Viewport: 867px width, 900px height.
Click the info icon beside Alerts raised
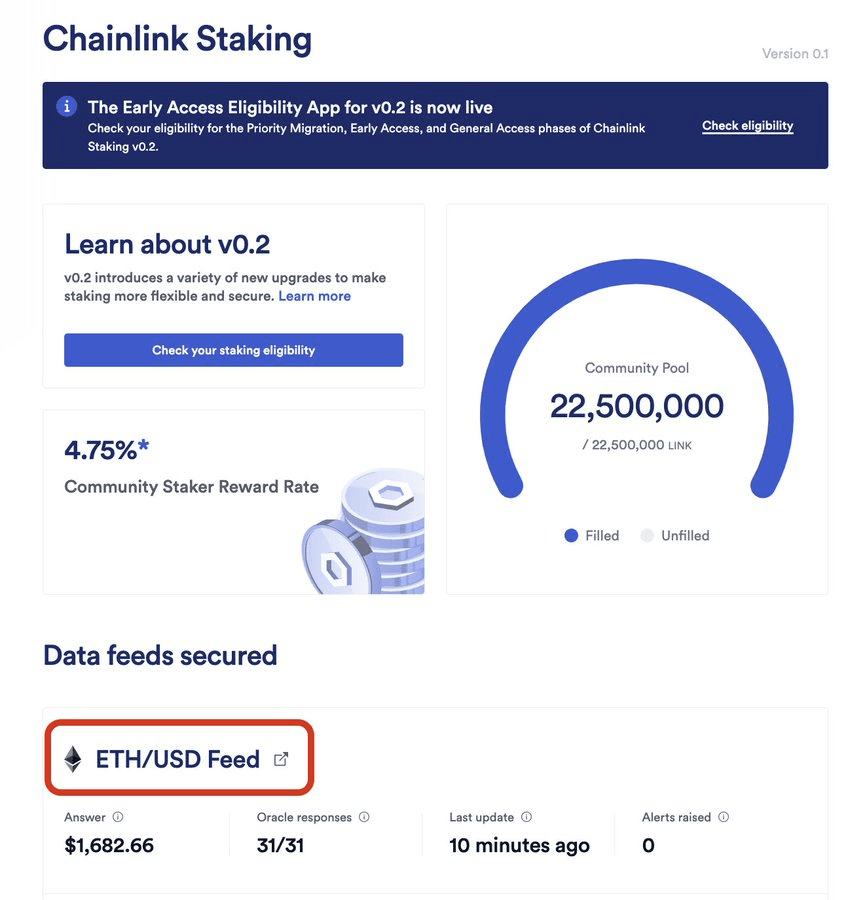(x=724, y=817)
